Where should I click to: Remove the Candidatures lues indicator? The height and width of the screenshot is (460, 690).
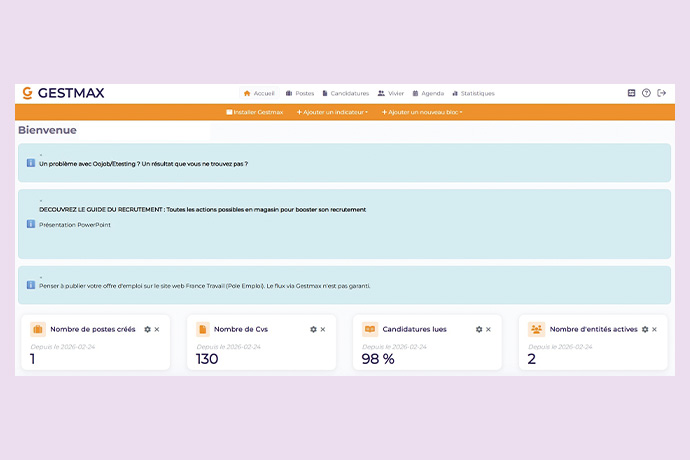(488, 329)
